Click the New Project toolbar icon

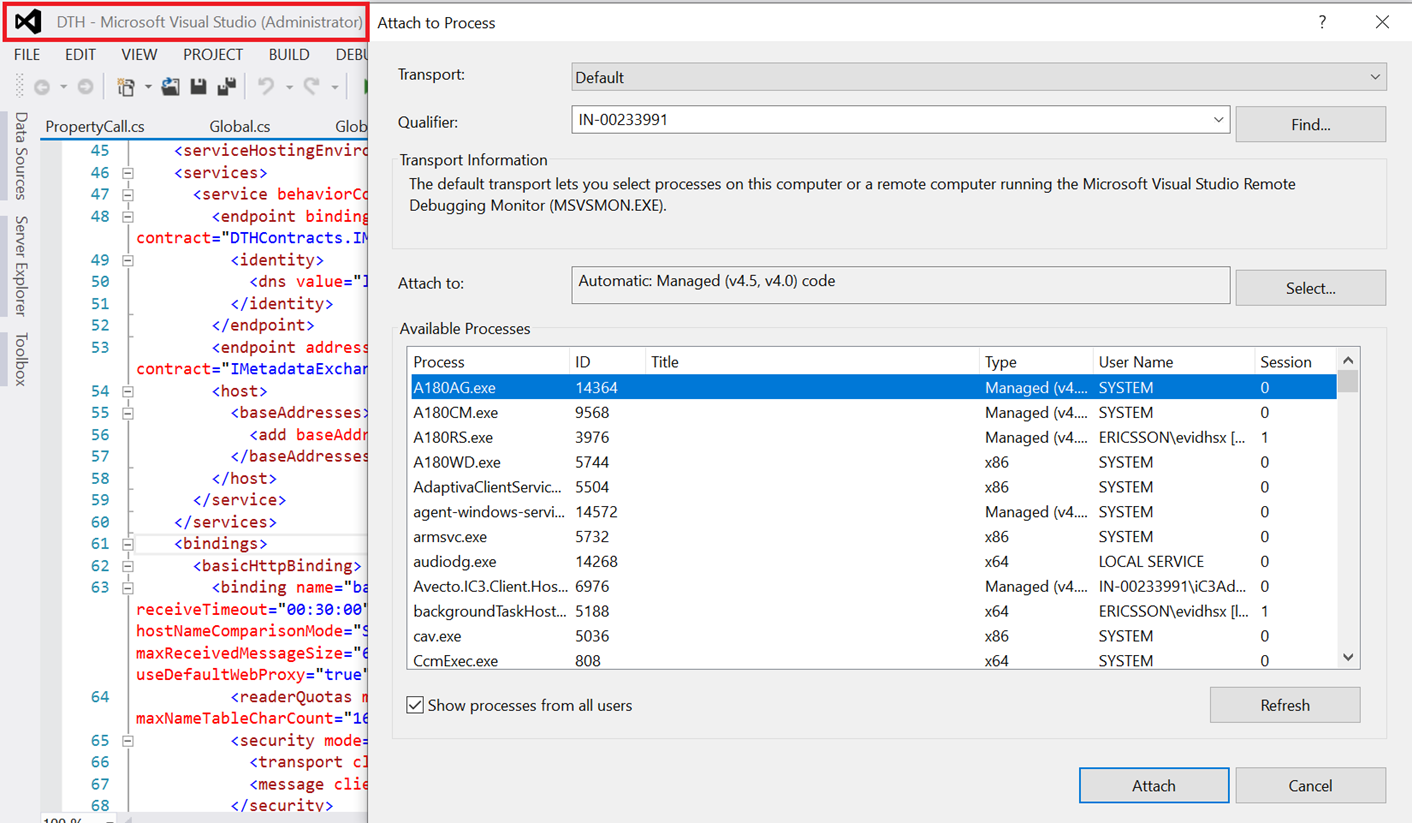click(x=126, y=88)
